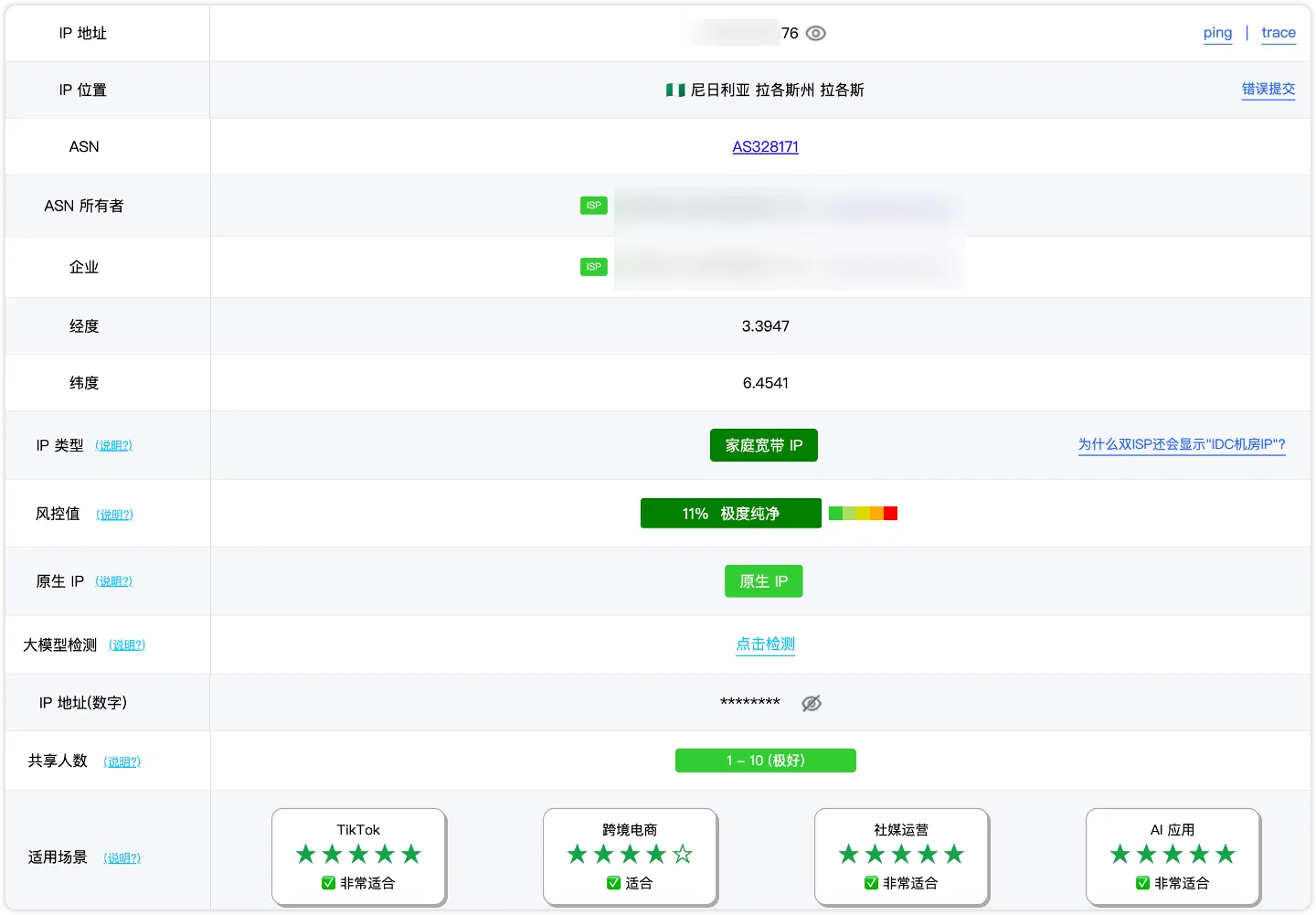Viewport: 1316px width, 915px height.
Task: Open the AS328171 ASN link
Action: click(766, 146)
